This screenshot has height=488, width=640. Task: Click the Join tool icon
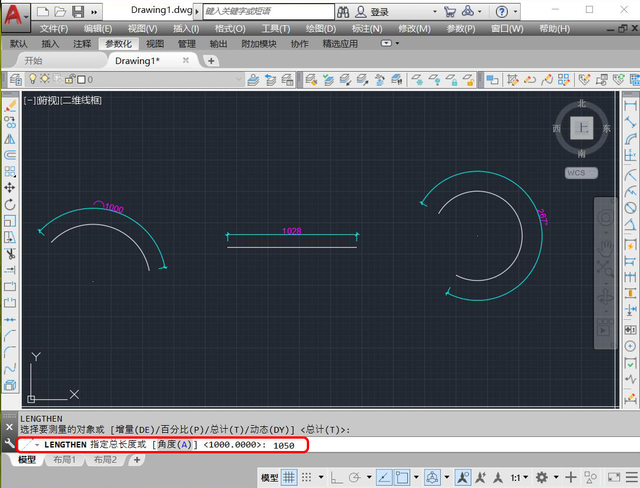click(10, 319)
